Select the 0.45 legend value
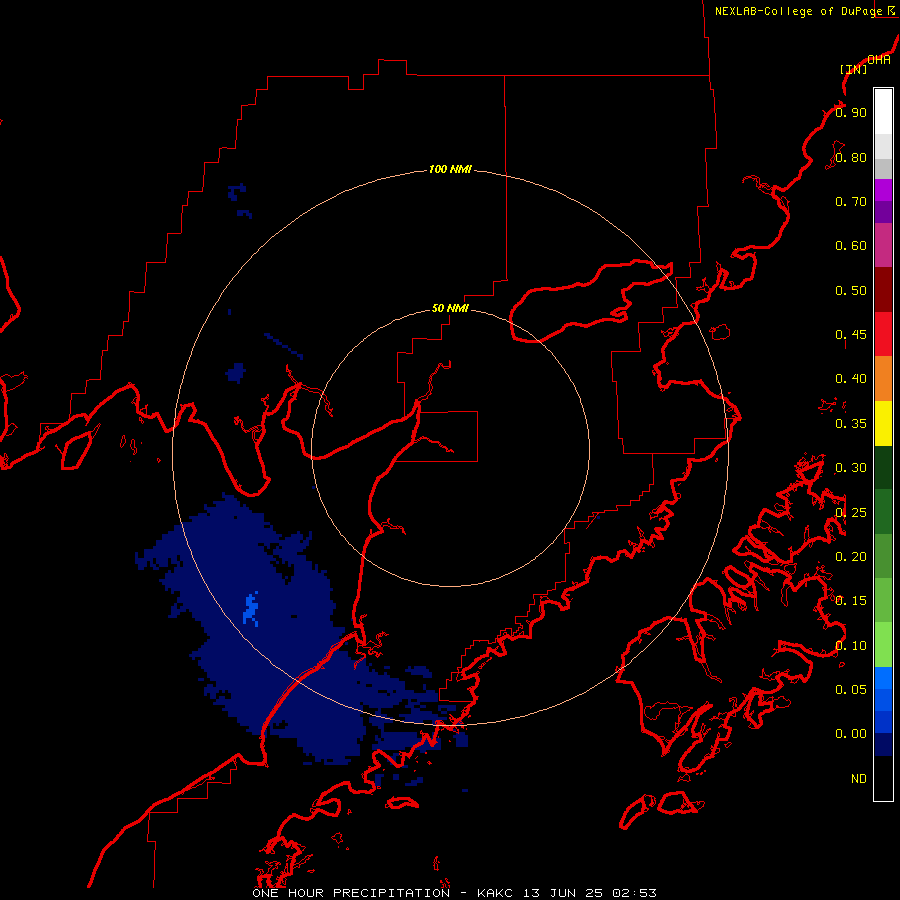Screen dimensions: 900x900 click(x=851, y=335)
